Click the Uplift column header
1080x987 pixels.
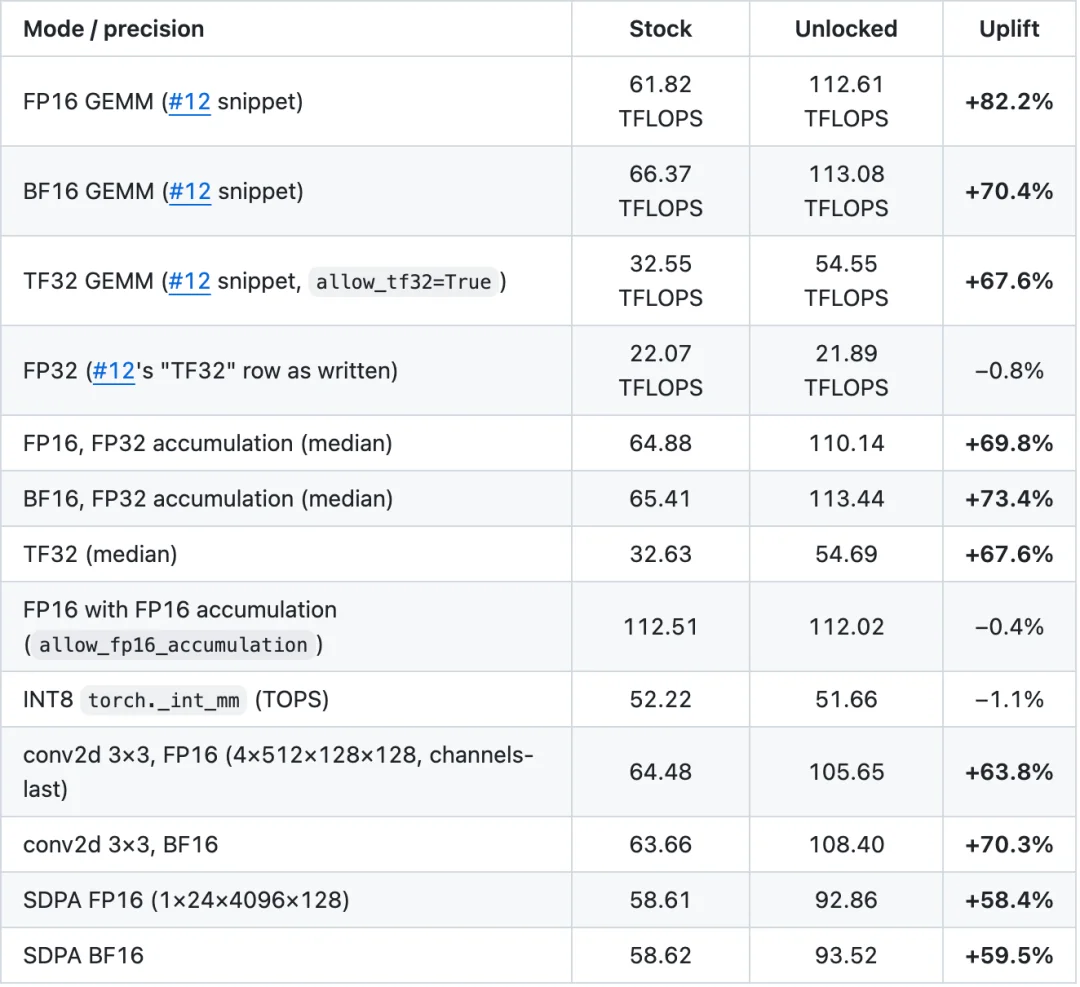pyautogui.click(x=1010, y=29)
